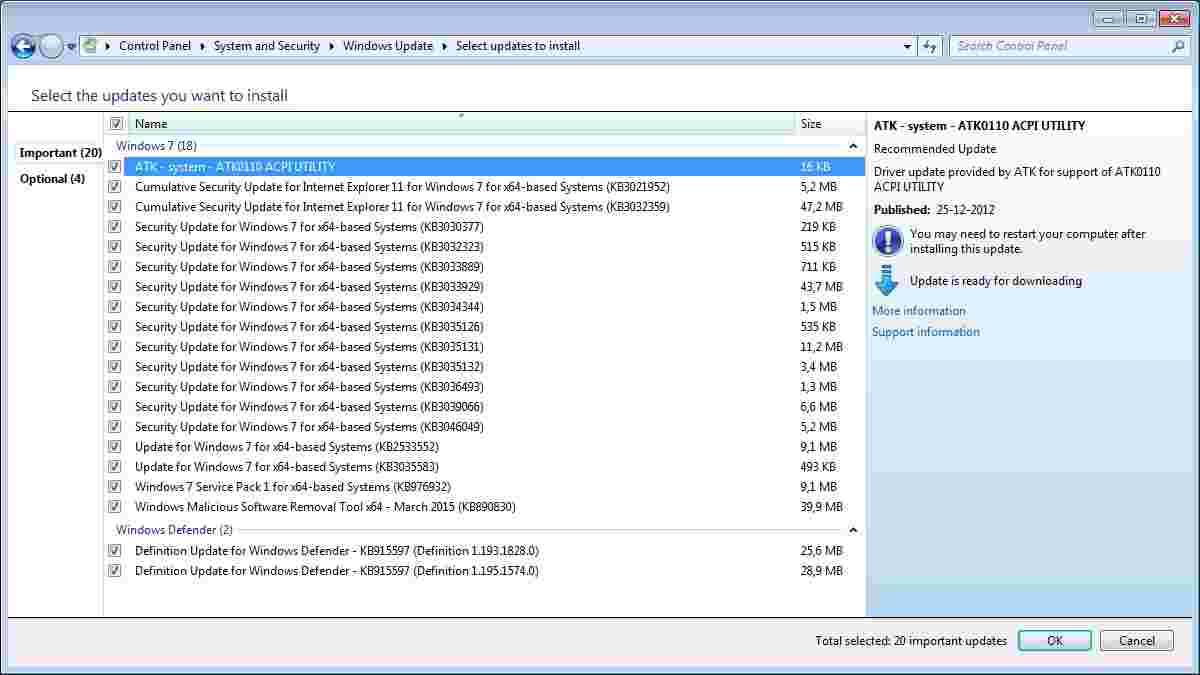Uncheck ATK0110 ACPI UTILITY update checkbox
This screenshot has height=675, width=1200.
pyautogui.click(x=115, y=167)
